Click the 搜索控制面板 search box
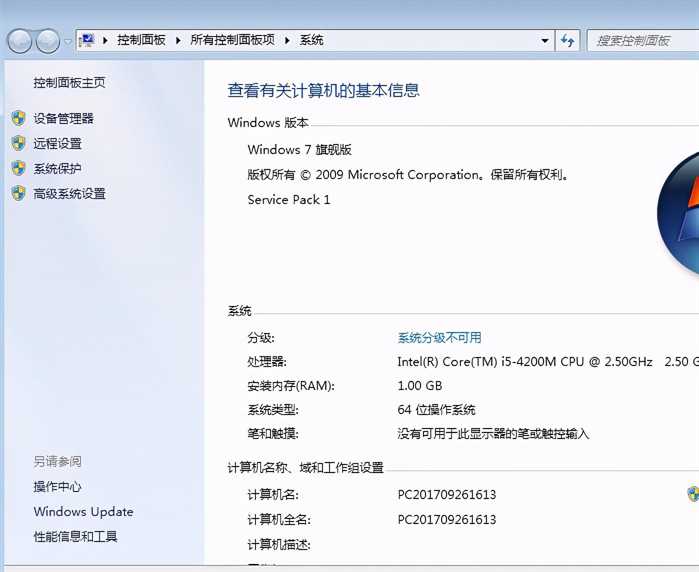The height and width of the screenshot is (572, 699). point(640,41)
